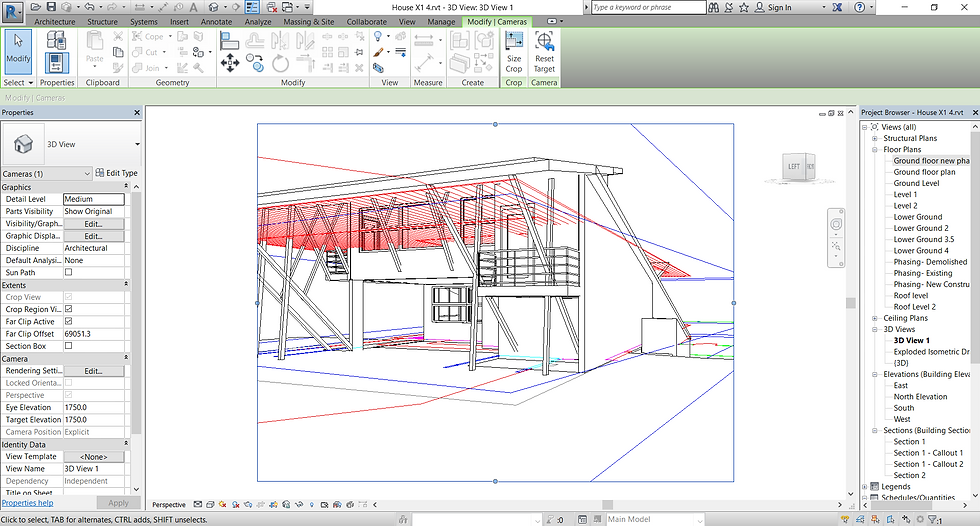Open default 3D view house icon
This screenshot has height=526, width=980.
(214, 7)
